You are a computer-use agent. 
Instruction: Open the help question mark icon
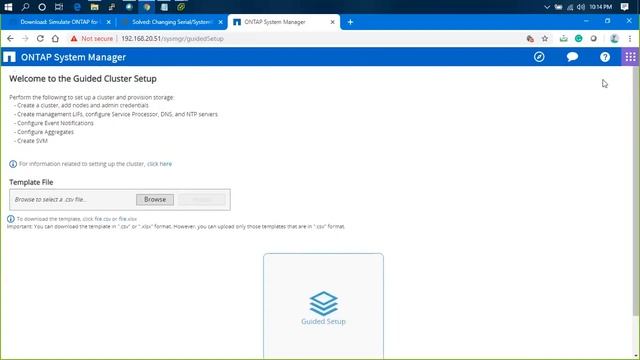tap(605, 57)
